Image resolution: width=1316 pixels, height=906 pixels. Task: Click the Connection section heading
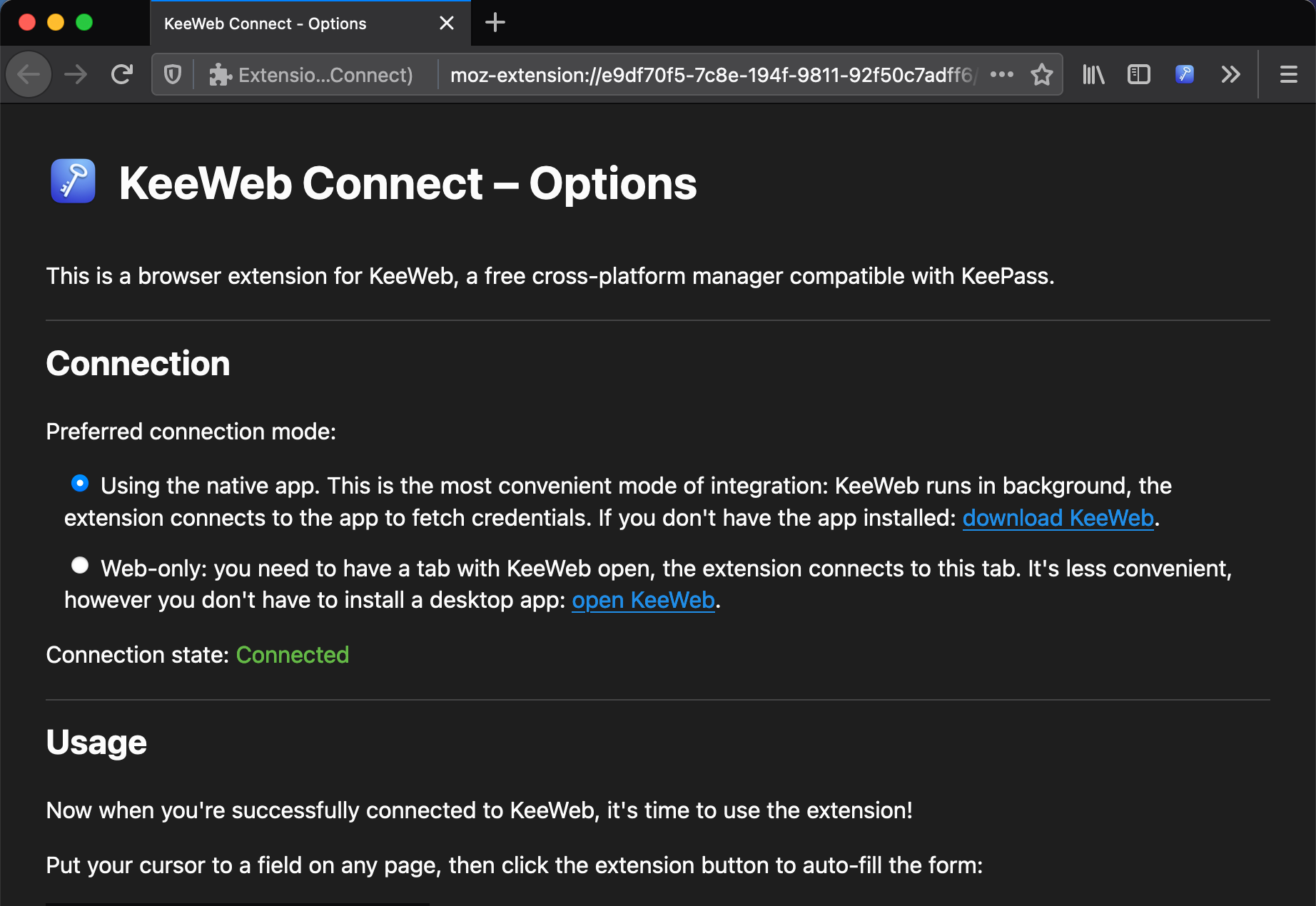coord(138,363)
